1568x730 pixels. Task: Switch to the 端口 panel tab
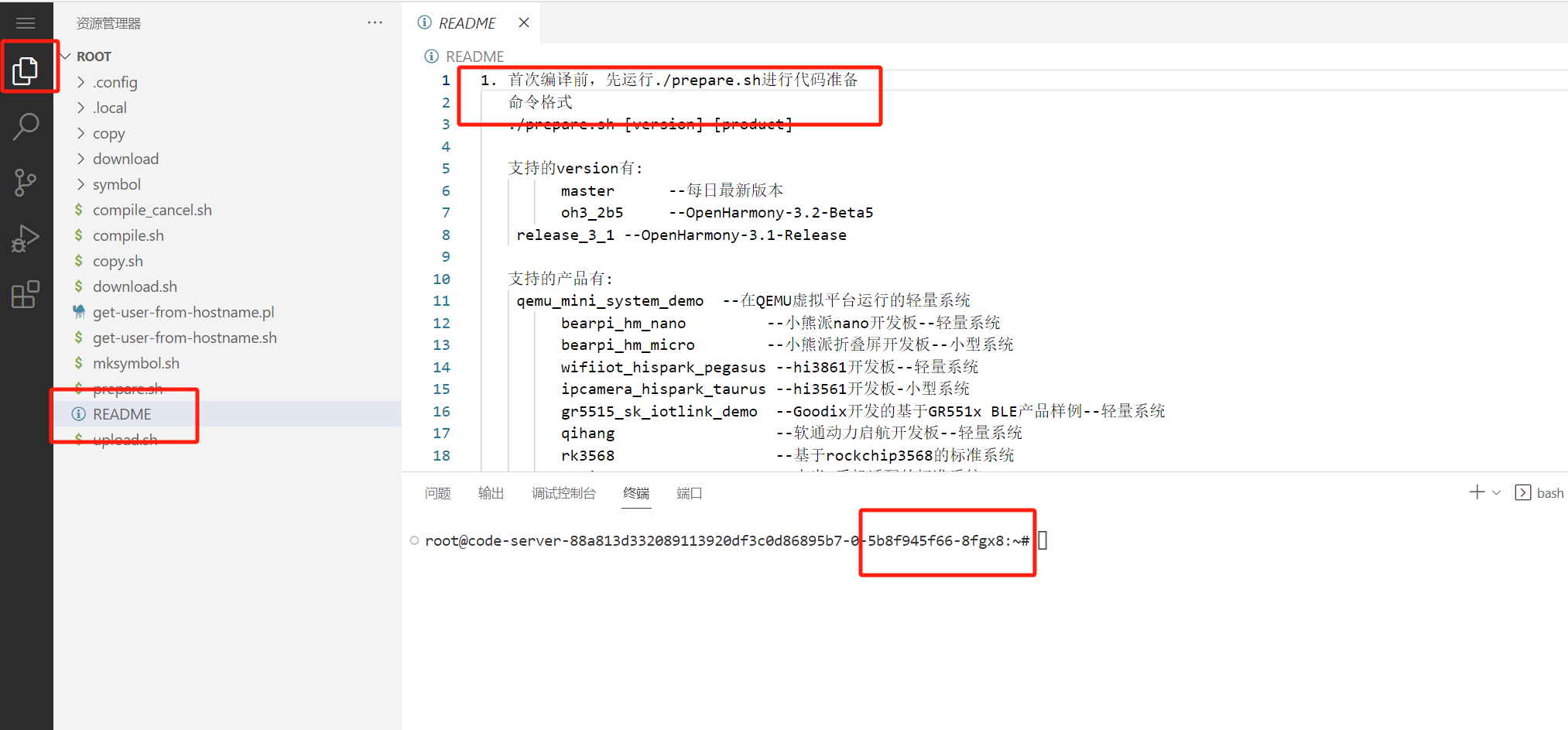689,493
